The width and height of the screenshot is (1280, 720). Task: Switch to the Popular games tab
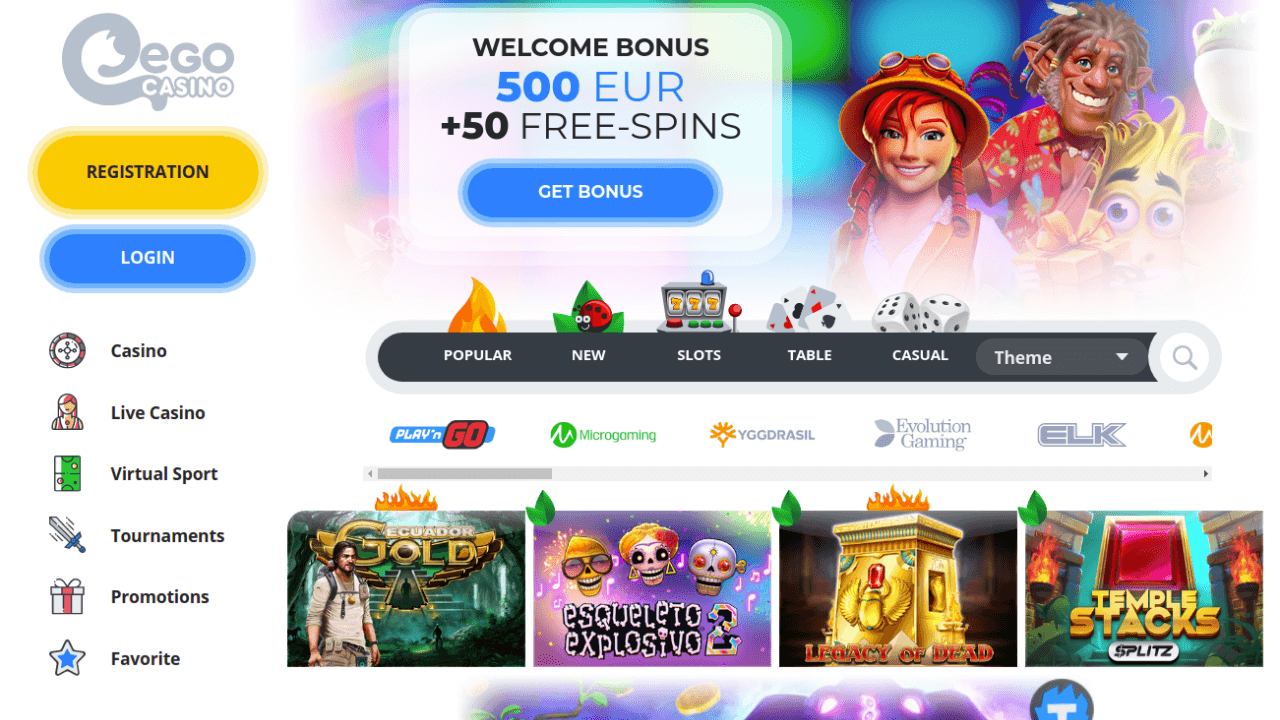click(x=477, y=355)
